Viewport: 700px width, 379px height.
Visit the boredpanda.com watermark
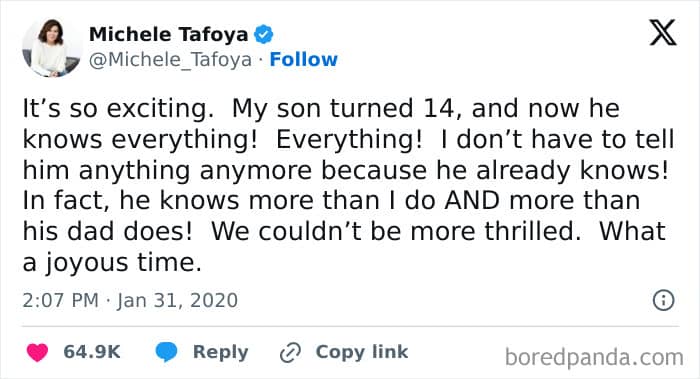click(594, 357)
